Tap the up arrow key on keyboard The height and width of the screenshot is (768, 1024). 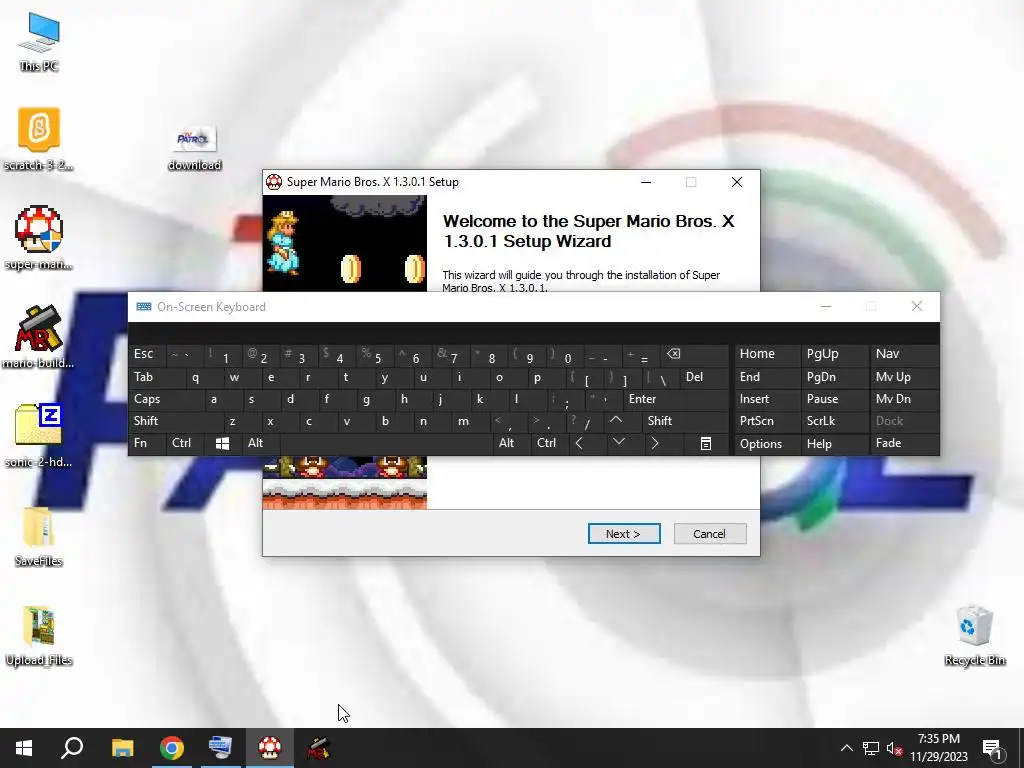(x=616, y=421)
